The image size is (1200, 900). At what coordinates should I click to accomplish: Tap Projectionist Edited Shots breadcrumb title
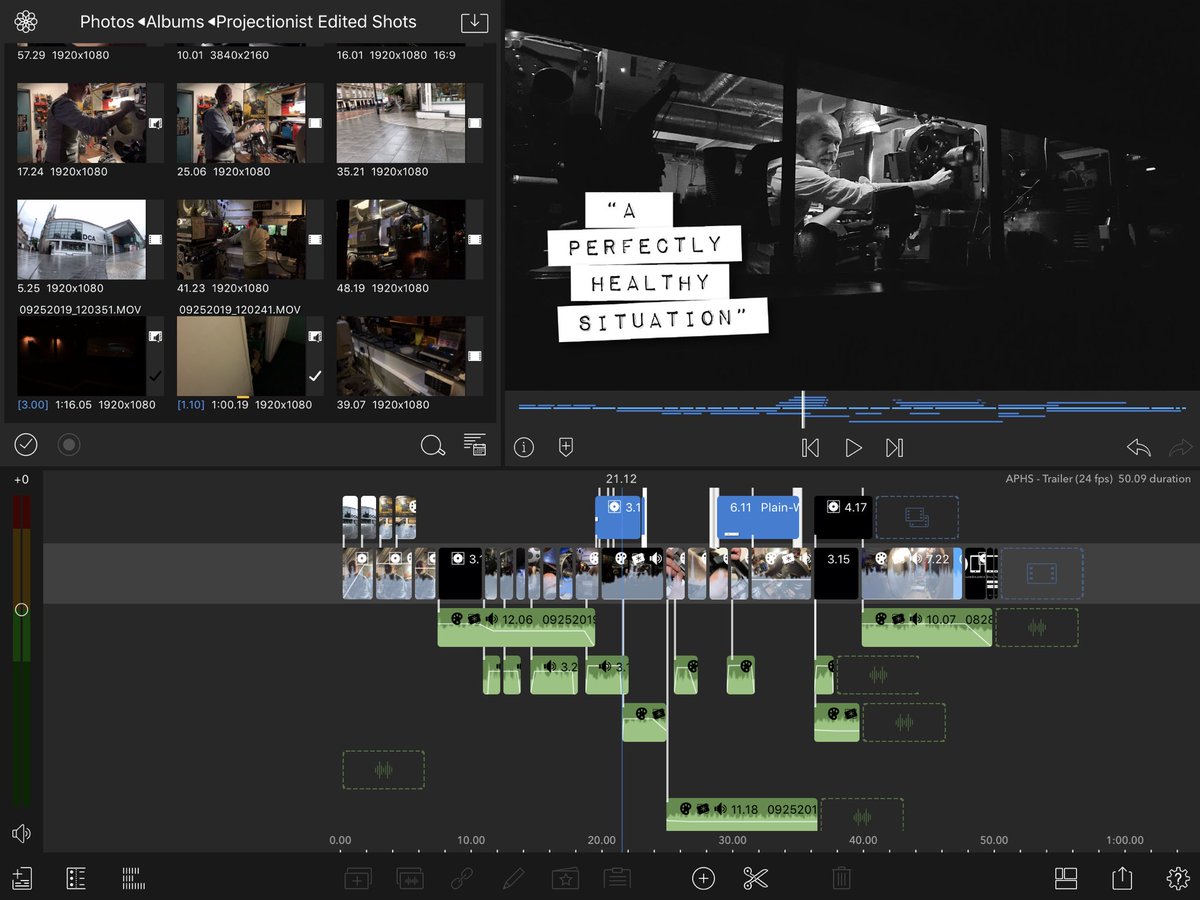[316, 21]
